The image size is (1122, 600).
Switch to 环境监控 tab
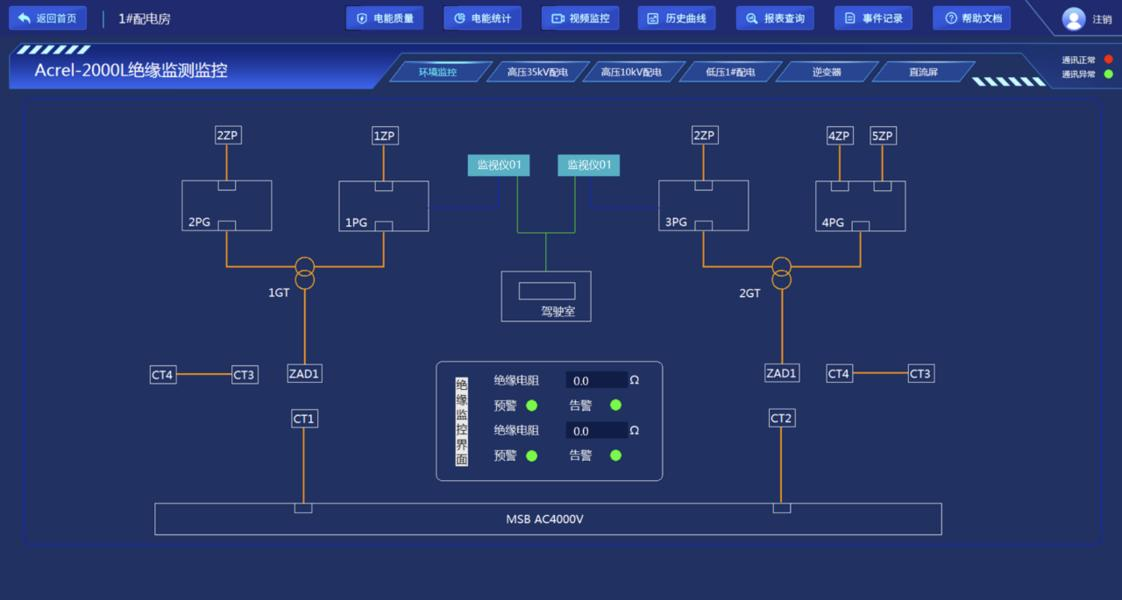(x=438, y=72)
